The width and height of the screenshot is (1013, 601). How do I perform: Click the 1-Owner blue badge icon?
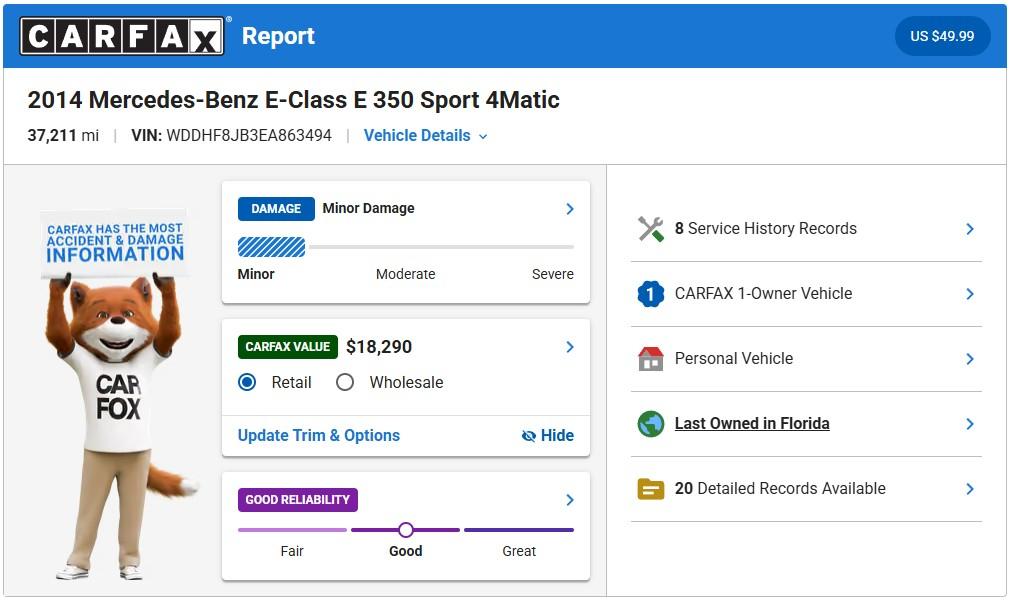tap(651, 294)
